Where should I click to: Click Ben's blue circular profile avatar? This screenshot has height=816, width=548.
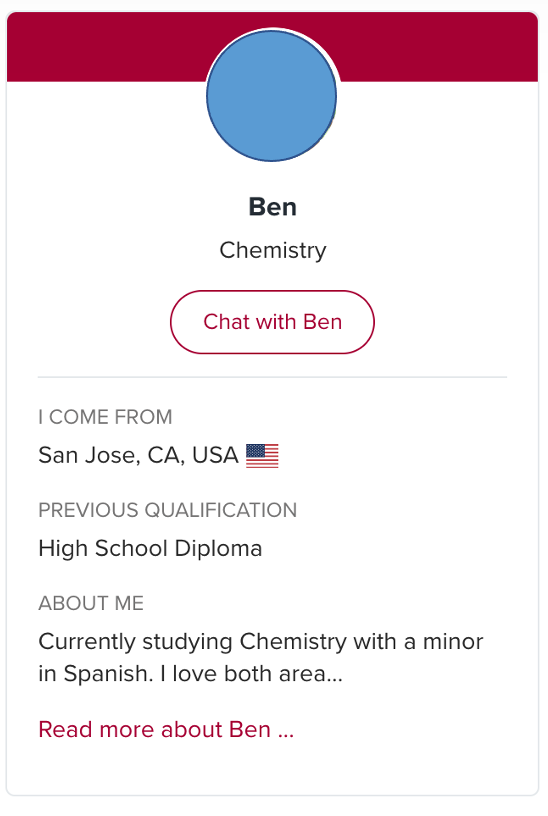click(271, 96)
